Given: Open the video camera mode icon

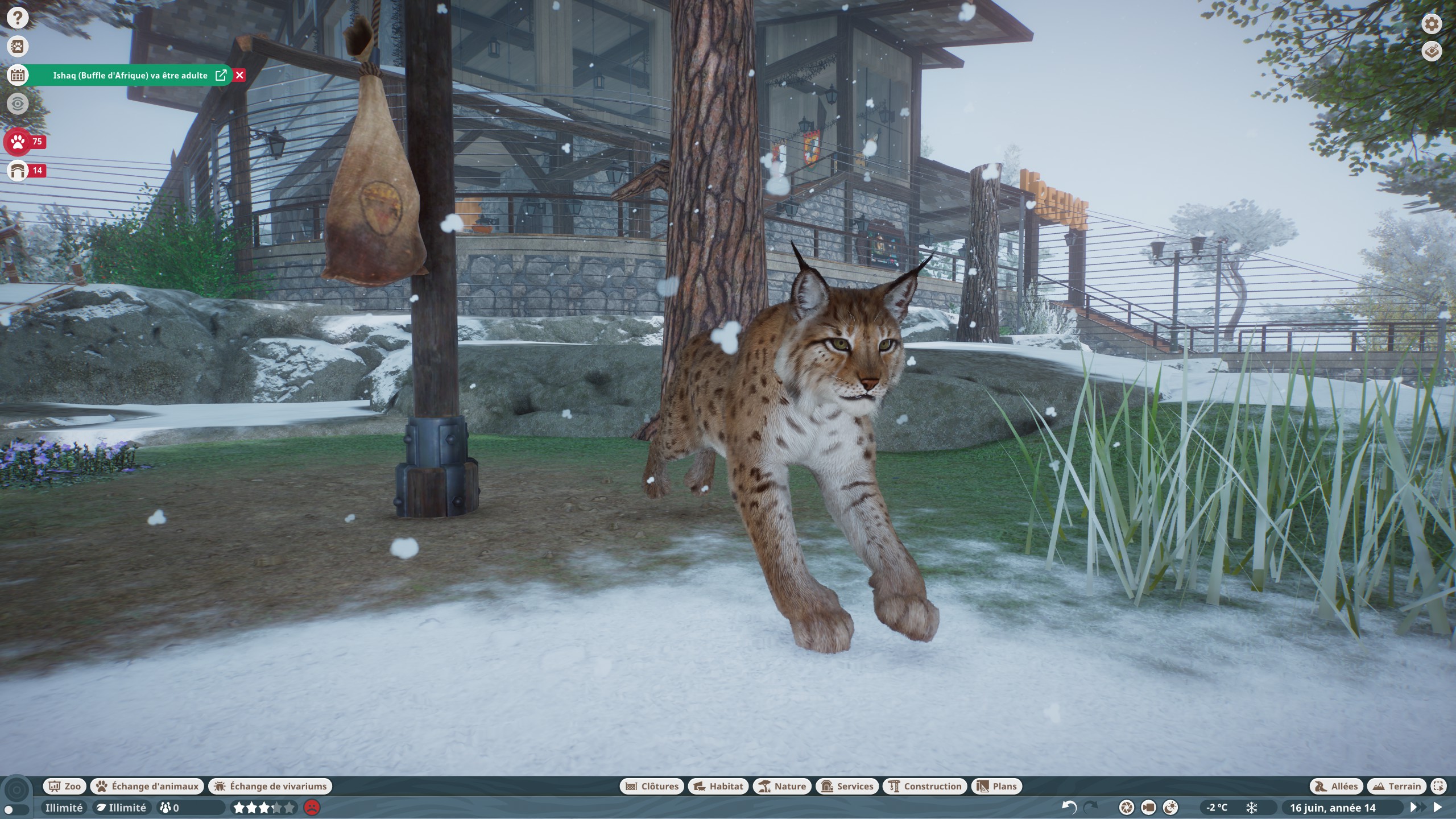Looking at the screenshot, I should [x=1148, y=807].
